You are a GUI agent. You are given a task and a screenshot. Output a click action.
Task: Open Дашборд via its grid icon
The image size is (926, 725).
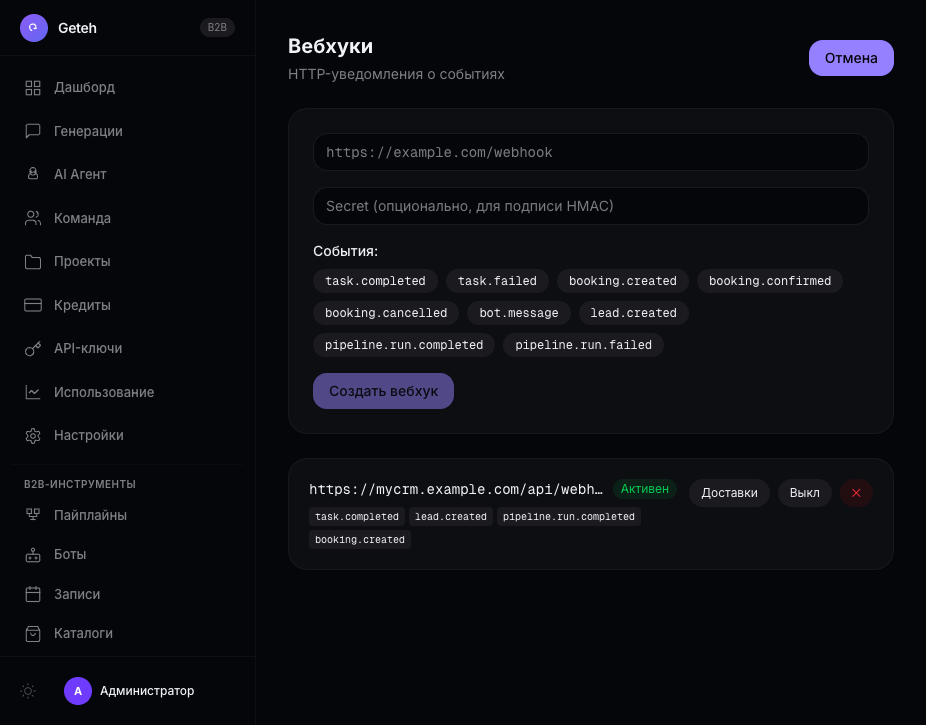pyautogui.click(x=33, y=87)
